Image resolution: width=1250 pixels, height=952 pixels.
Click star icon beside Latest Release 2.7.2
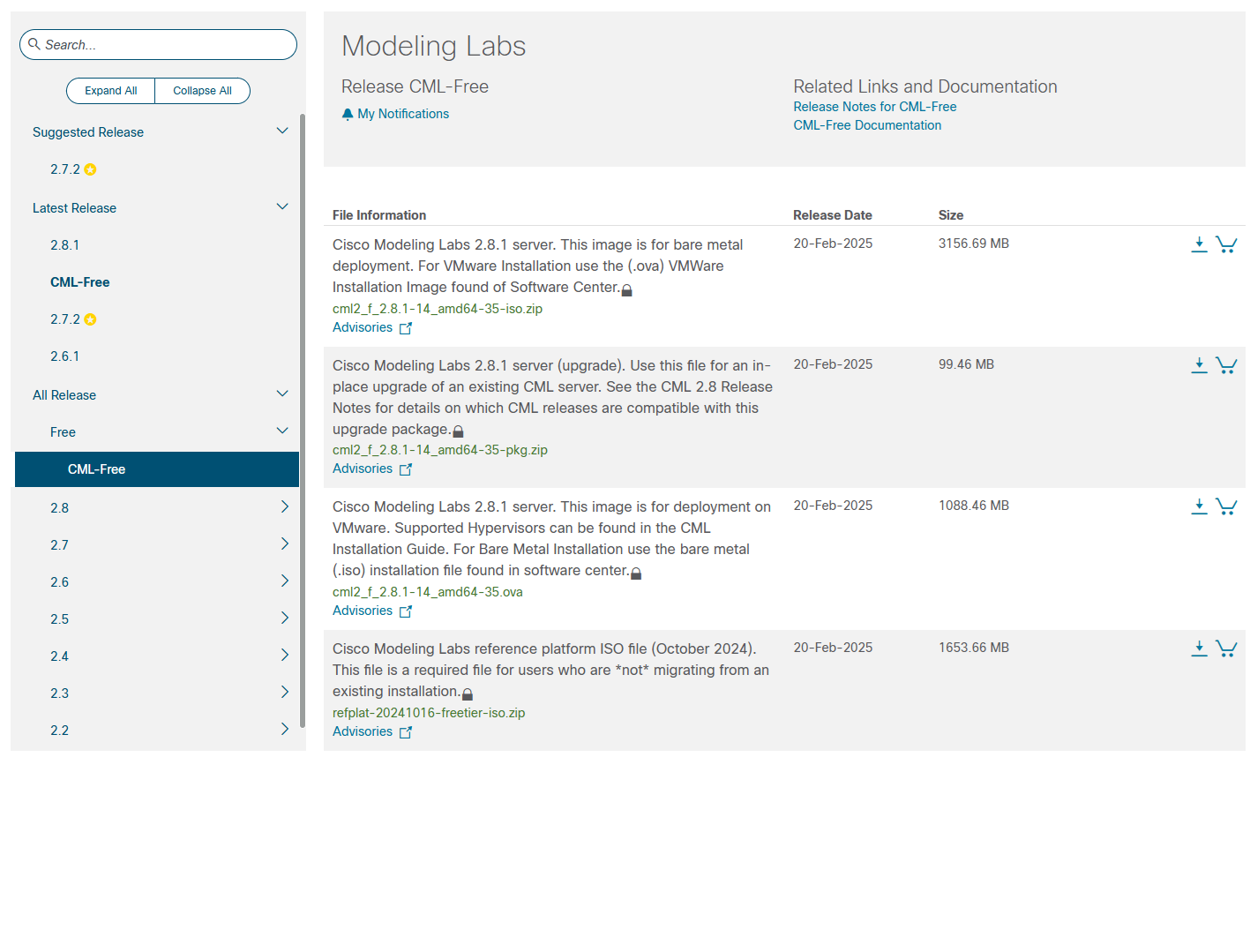pos(90,319)
